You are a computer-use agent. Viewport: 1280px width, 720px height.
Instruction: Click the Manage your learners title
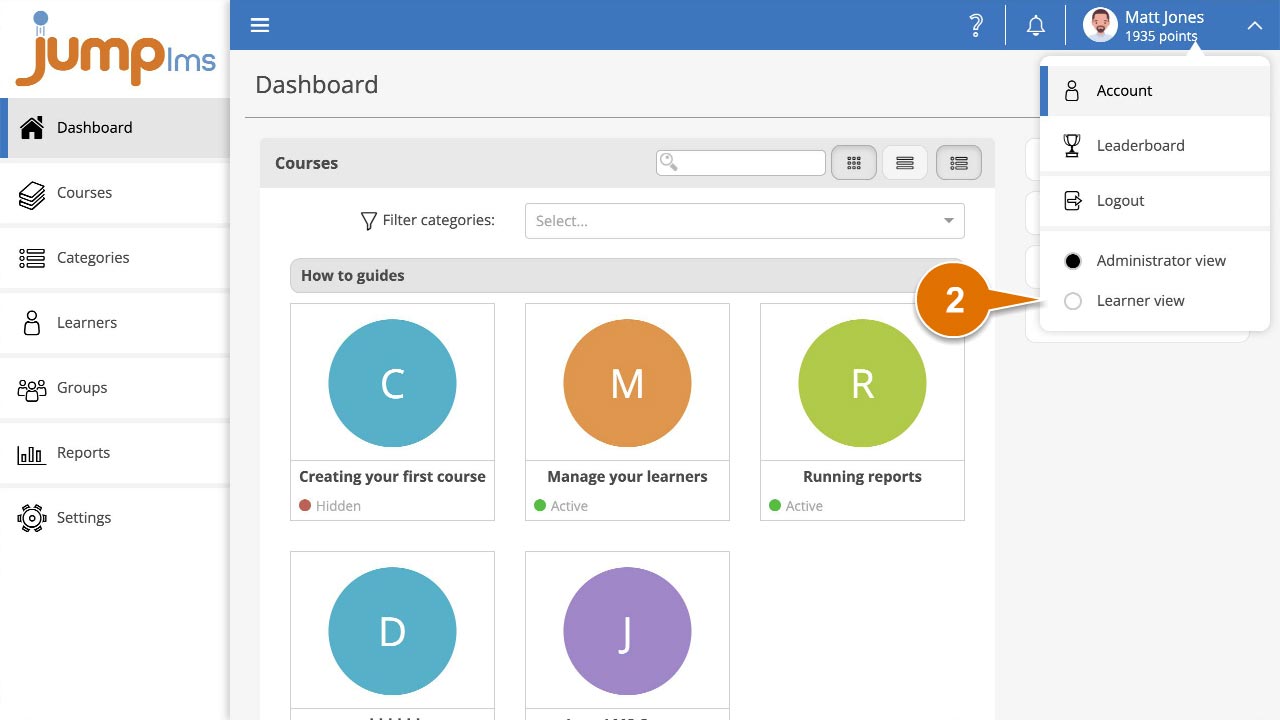627,477
